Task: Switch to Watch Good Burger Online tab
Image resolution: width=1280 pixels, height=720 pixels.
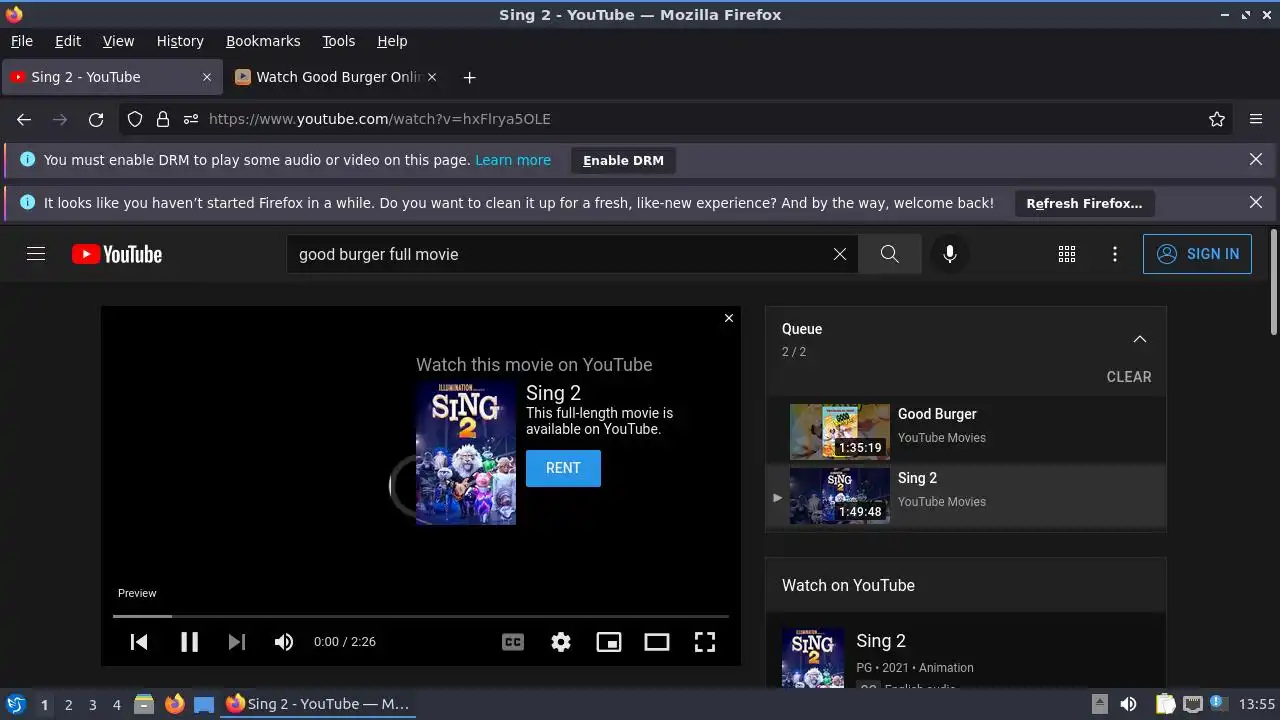Action: pyautogui.click(x=337, y=77)
